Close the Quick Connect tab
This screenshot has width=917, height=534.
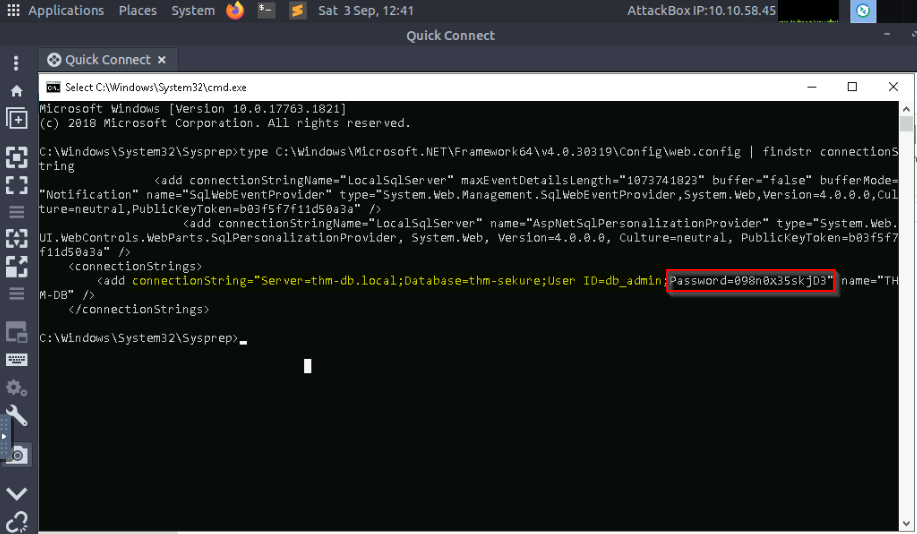pyautogui.click(x=162, y=60)
